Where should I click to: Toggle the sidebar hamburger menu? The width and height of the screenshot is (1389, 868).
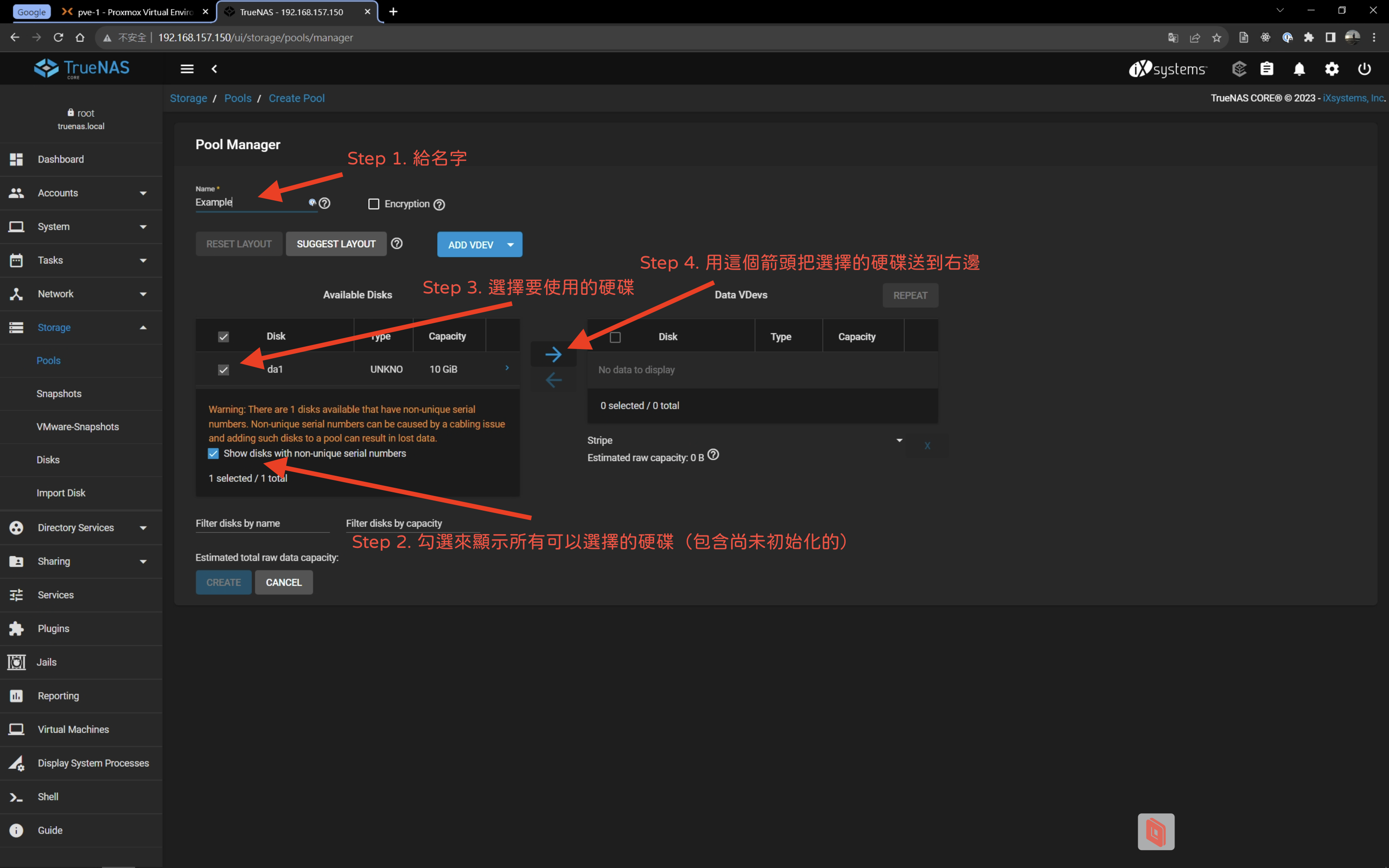(187, 69)
